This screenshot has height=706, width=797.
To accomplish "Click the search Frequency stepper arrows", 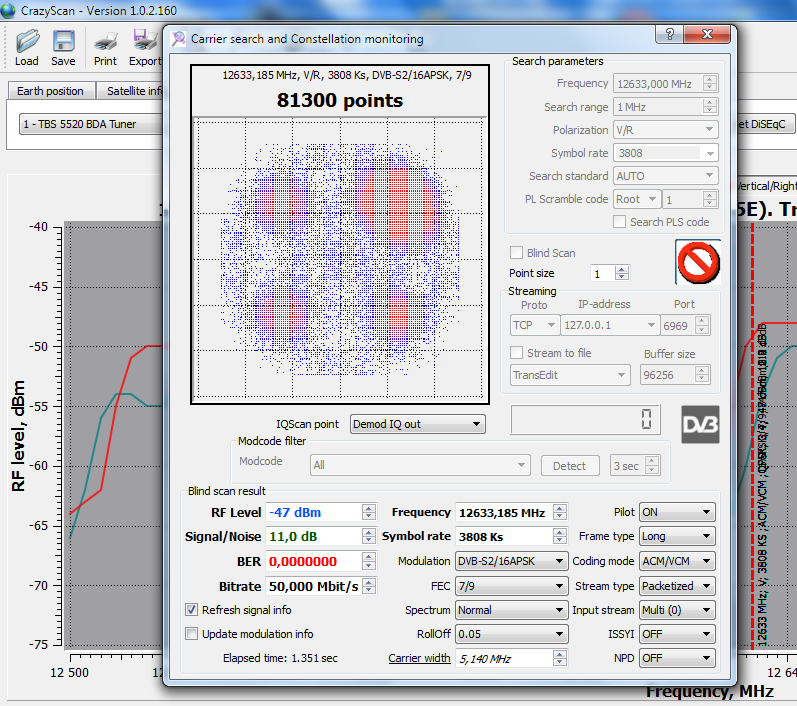I will click(x=710, y=83).
